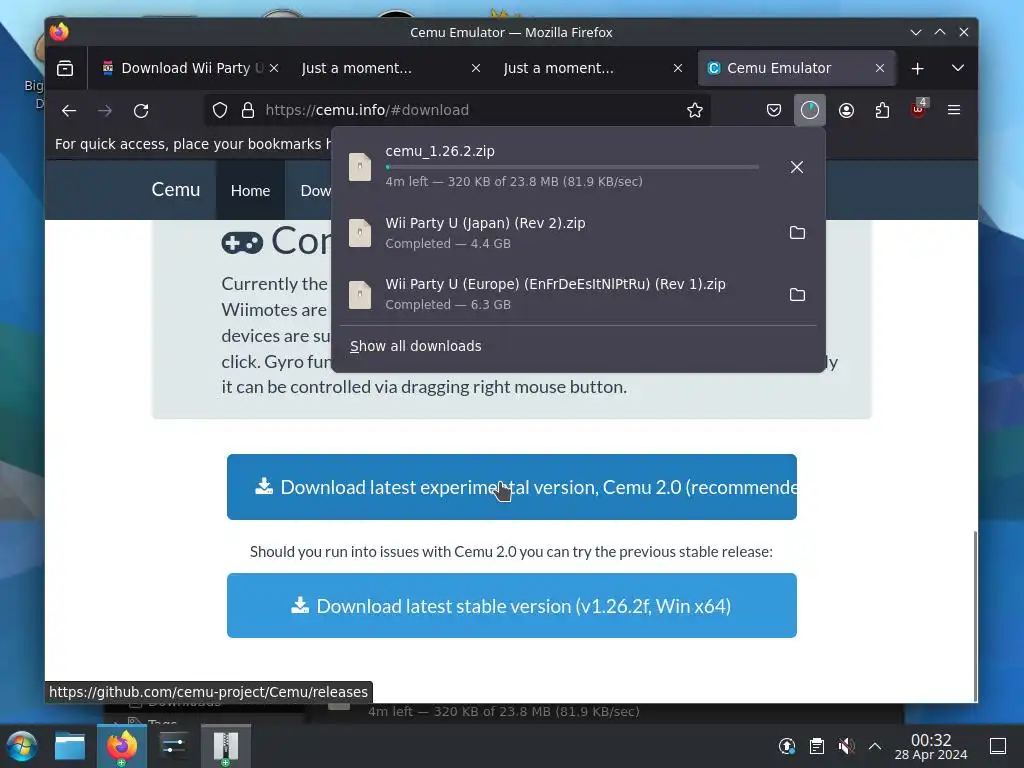Bookmark this page with star icon

pos(695,110)
